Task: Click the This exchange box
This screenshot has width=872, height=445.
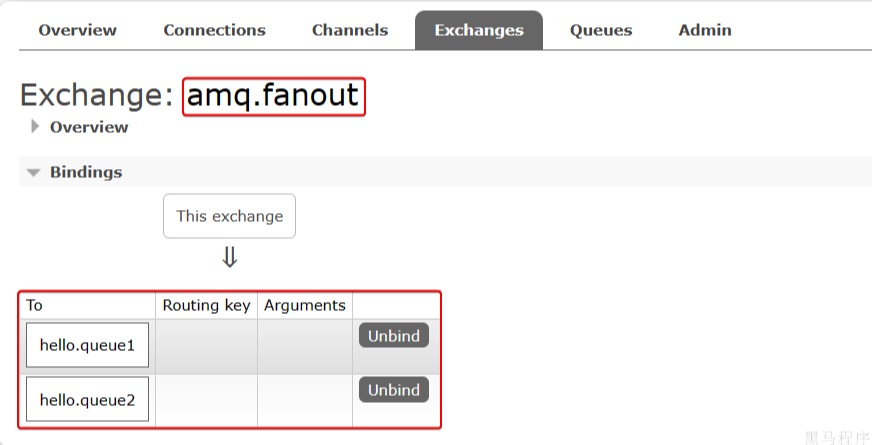Action: point(229,216)
